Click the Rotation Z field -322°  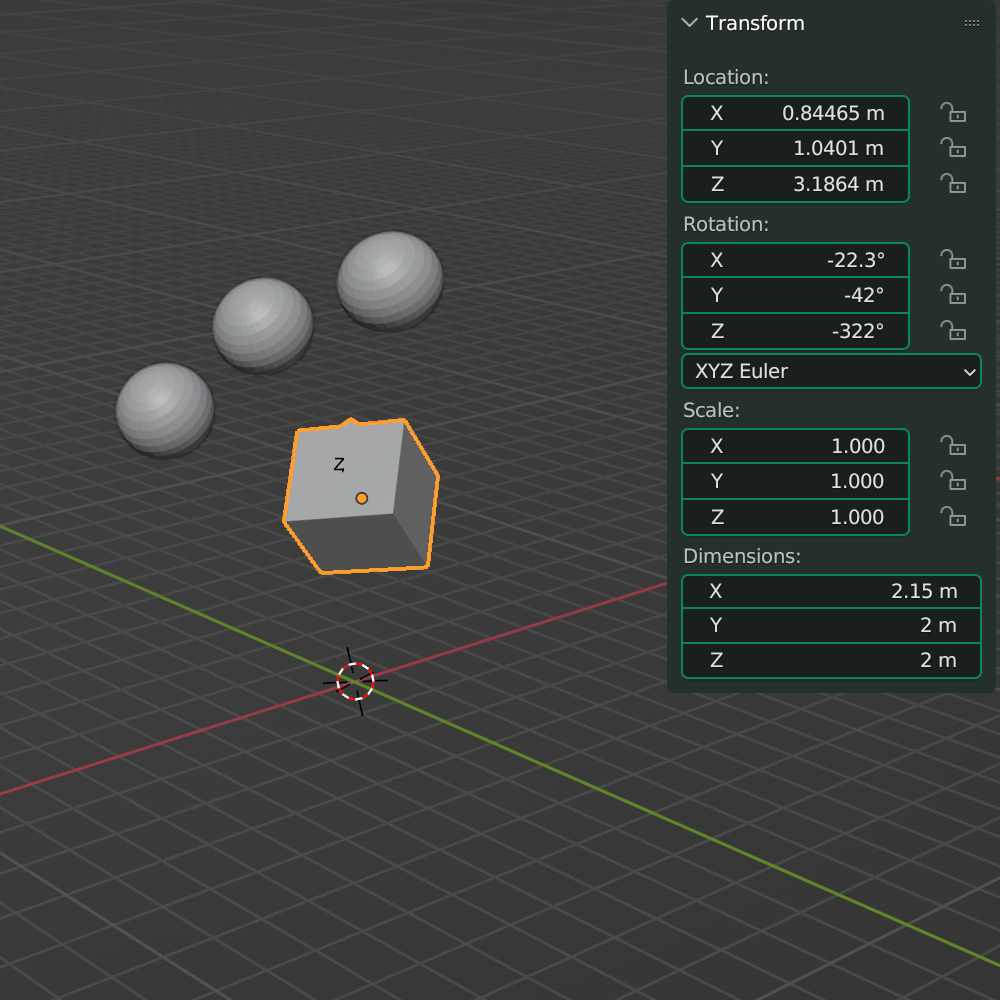(795, 331)
